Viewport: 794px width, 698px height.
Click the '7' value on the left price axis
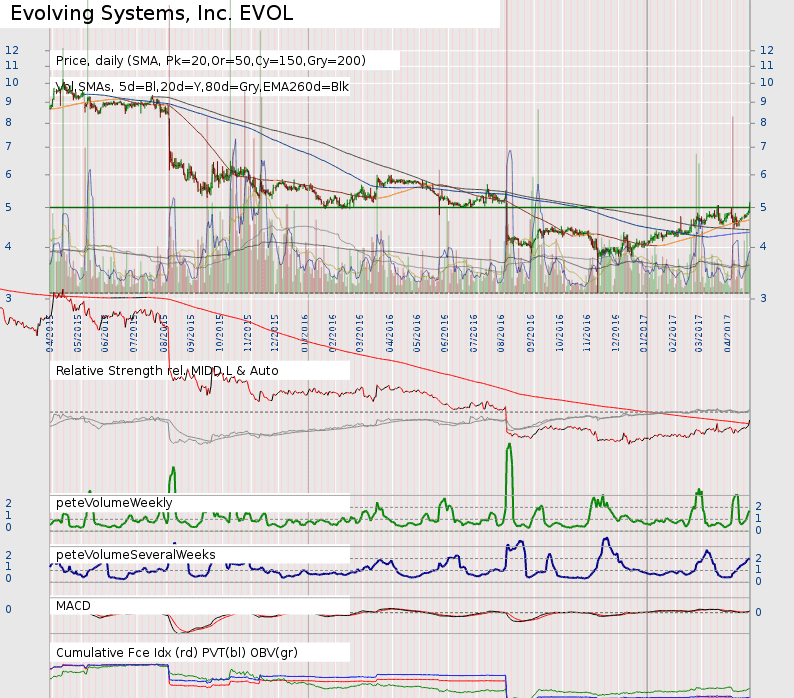9,146
